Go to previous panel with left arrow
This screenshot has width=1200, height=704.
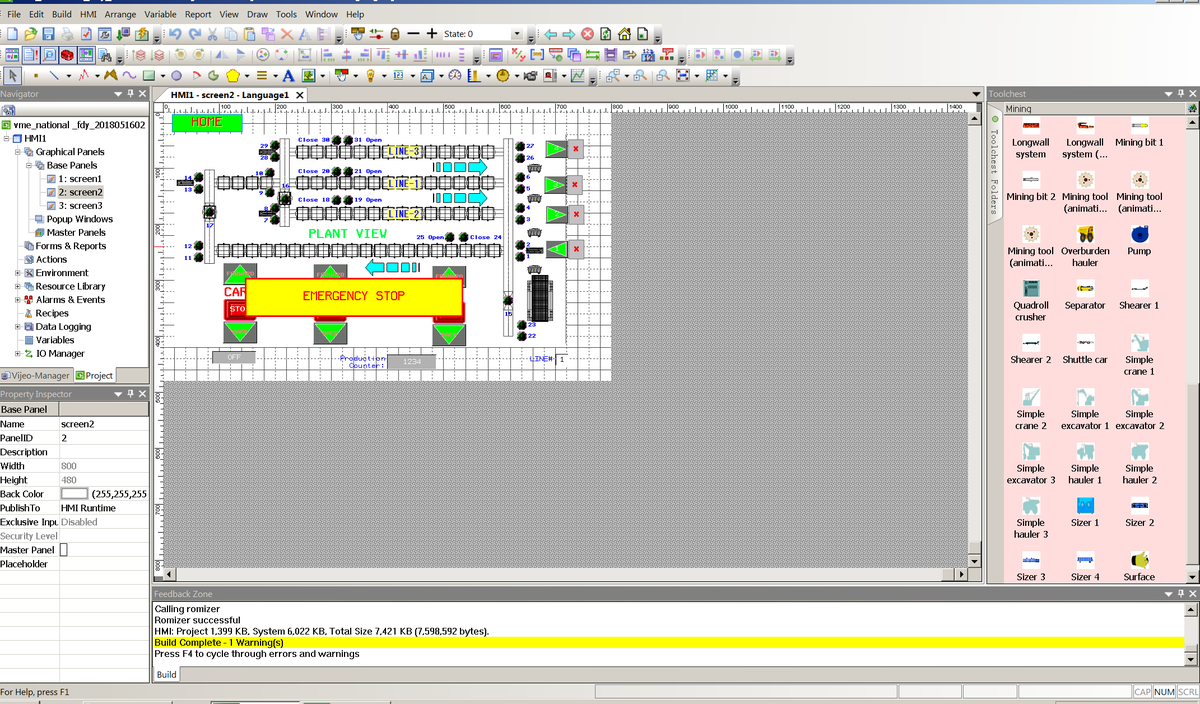[551, 34]
